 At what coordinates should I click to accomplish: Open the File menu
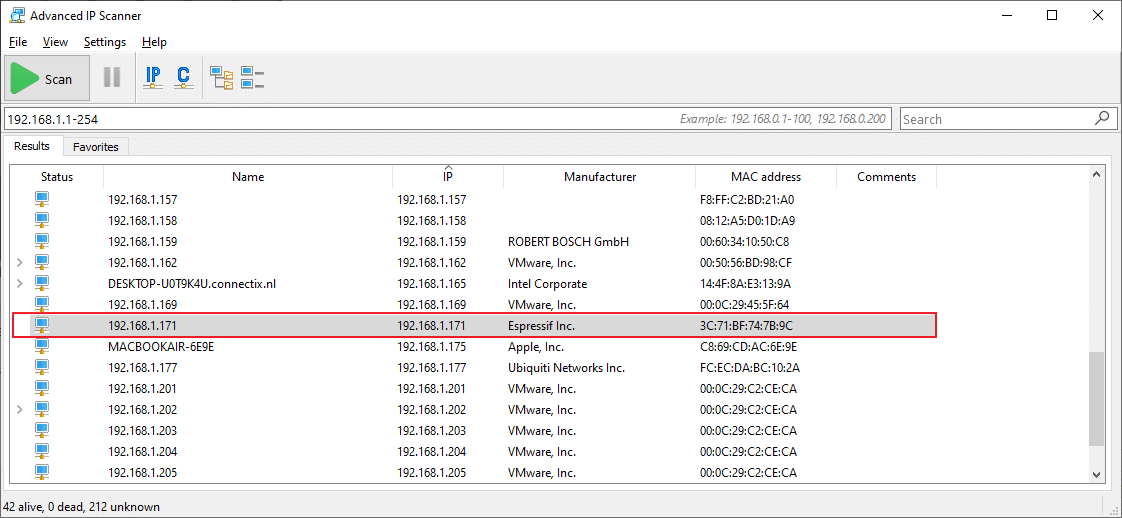click(18, 42)
